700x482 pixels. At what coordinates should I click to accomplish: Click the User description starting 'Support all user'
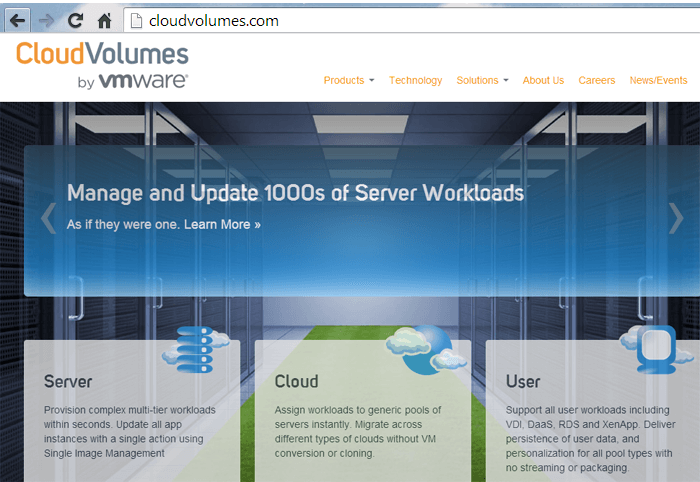pyautogui.click(x=590, y=439)
